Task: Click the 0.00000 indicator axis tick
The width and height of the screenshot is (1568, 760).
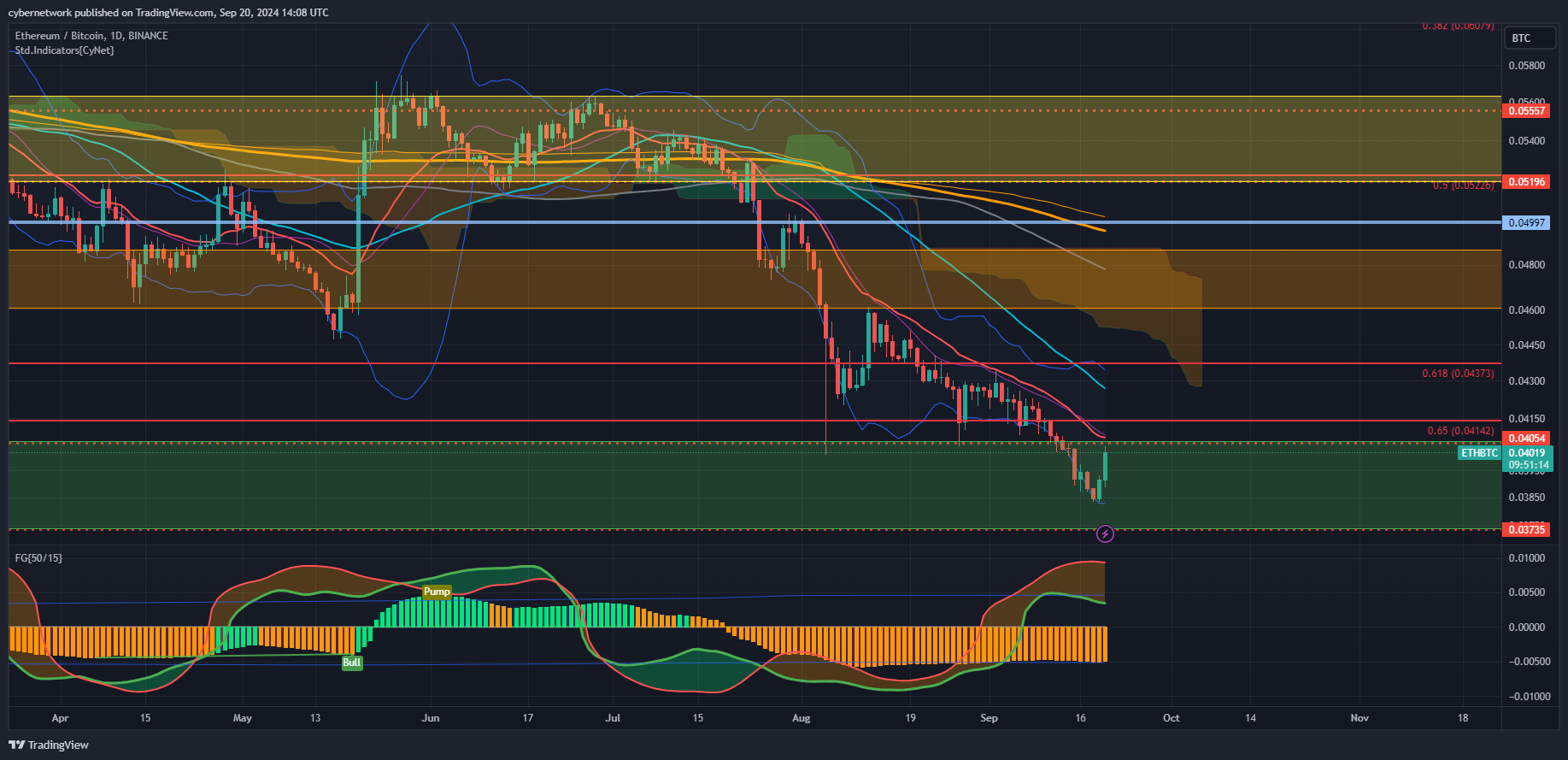Action: click(1526, 627)
